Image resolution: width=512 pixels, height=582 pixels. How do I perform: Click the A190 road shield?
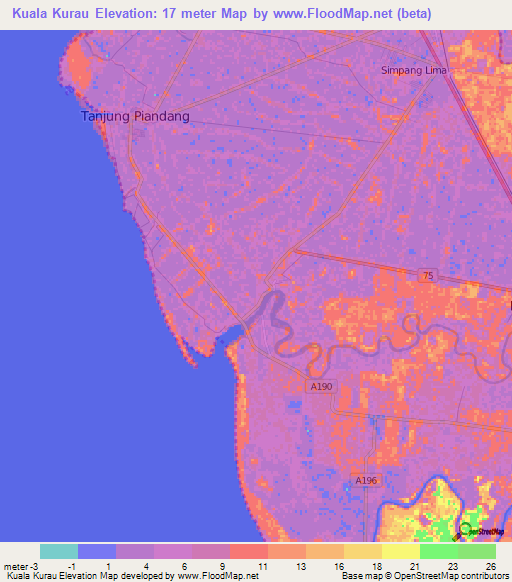pos(321,387)
